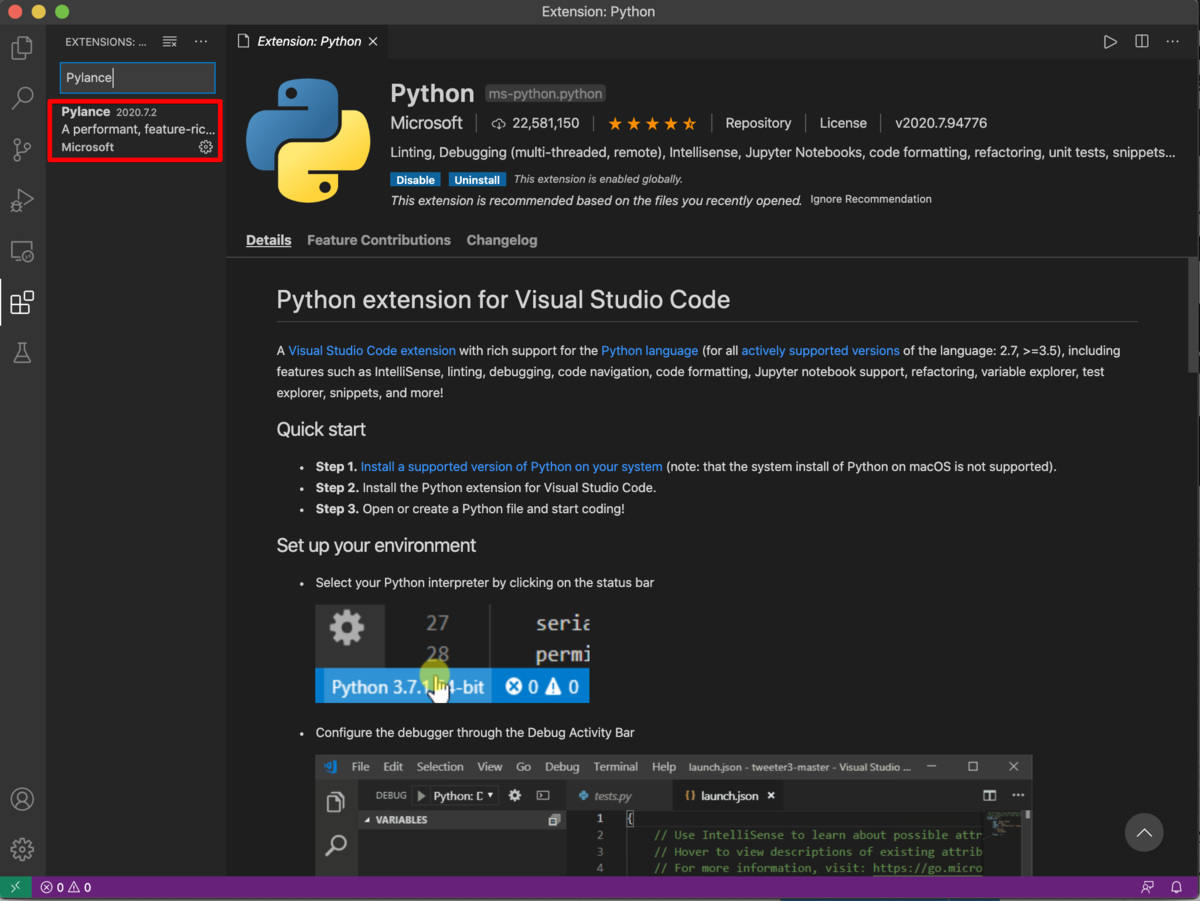Switch to the Details tab
This screenshot has height=901, width=1200.
(269, 240)
